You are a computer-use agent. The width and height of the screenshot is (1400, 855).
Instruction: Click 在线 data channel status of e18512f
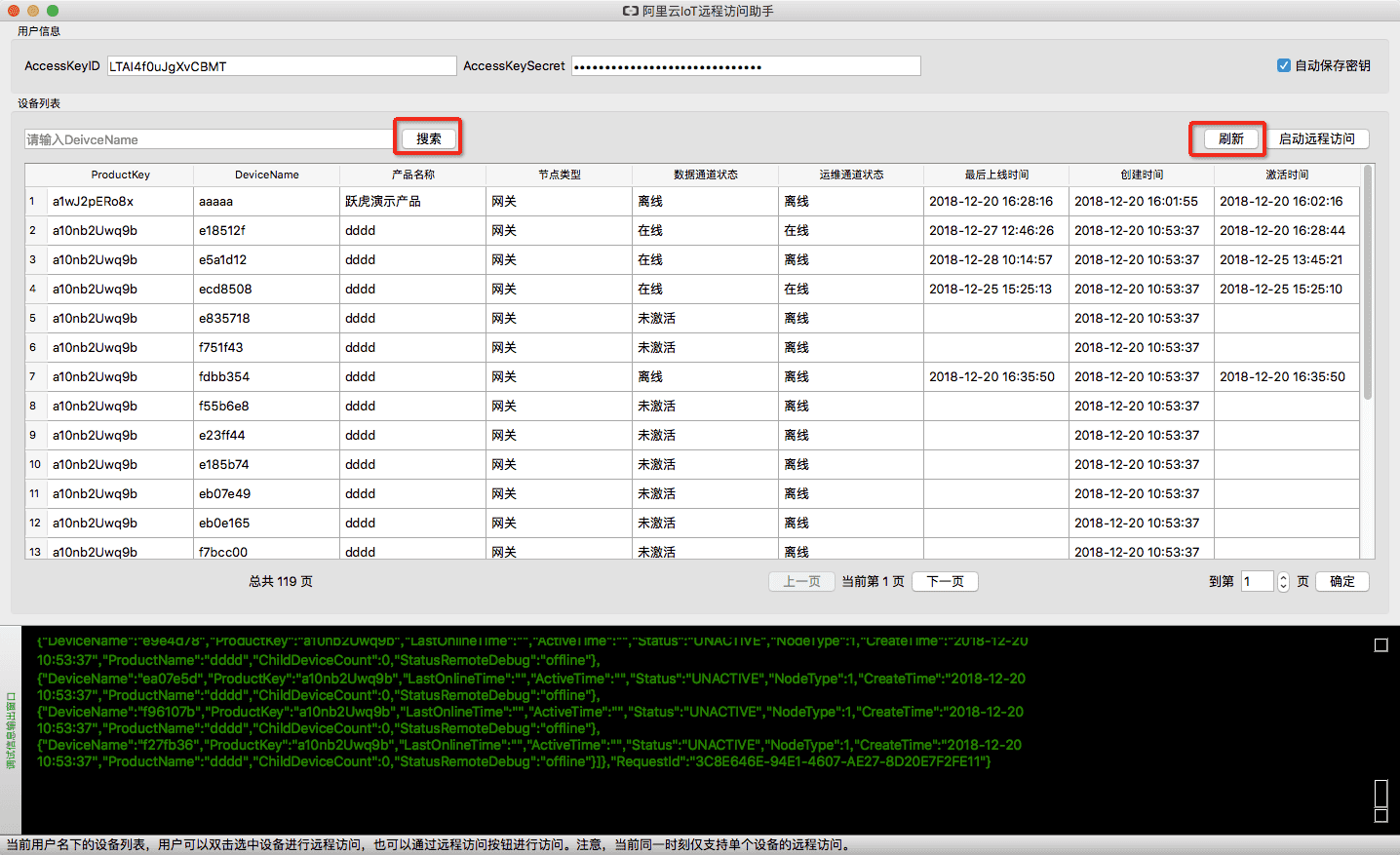(x=706, y=230)
